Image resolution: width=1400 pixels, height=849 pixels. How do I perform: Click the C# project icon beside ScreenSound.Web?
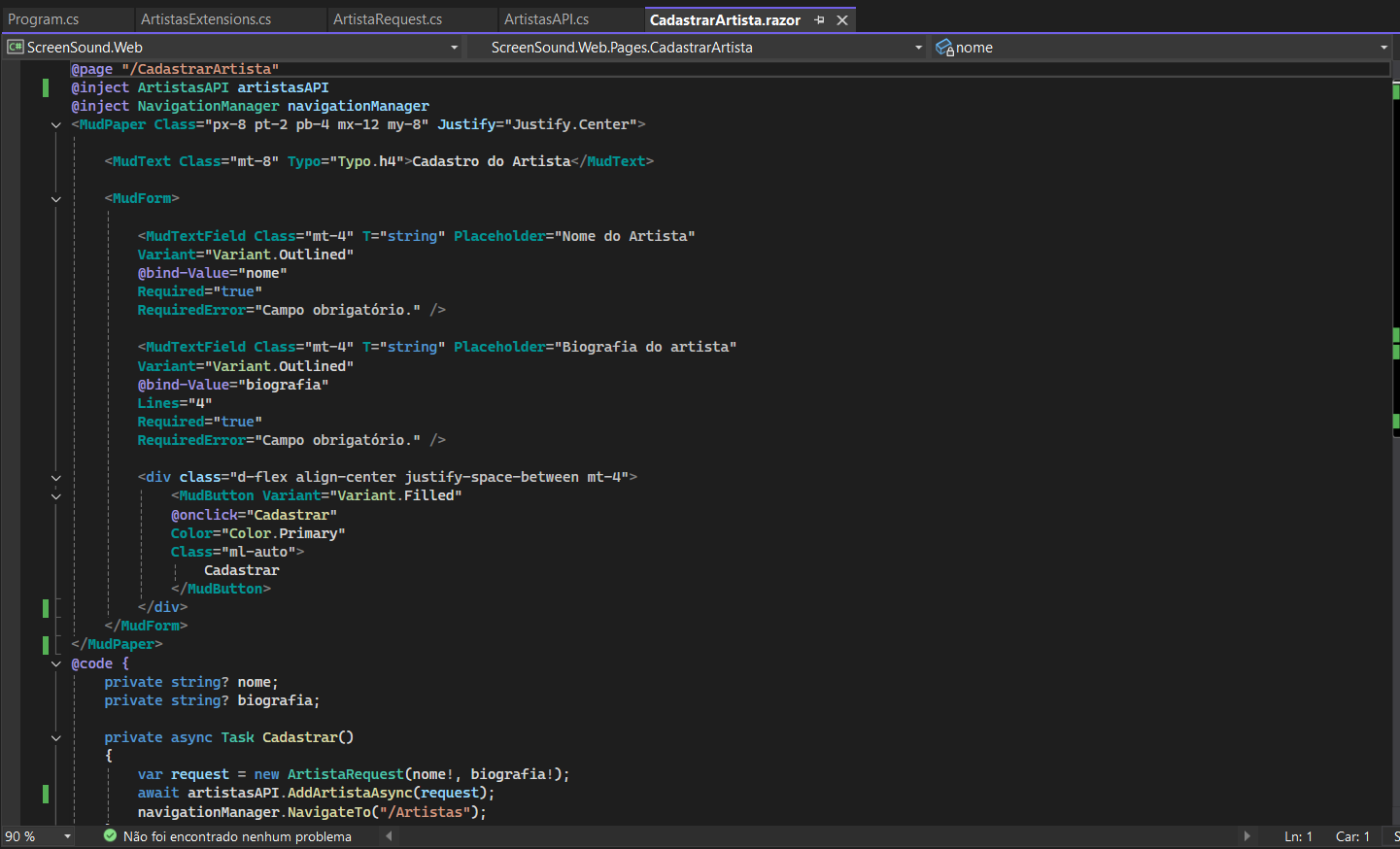(x=15, y=47)
